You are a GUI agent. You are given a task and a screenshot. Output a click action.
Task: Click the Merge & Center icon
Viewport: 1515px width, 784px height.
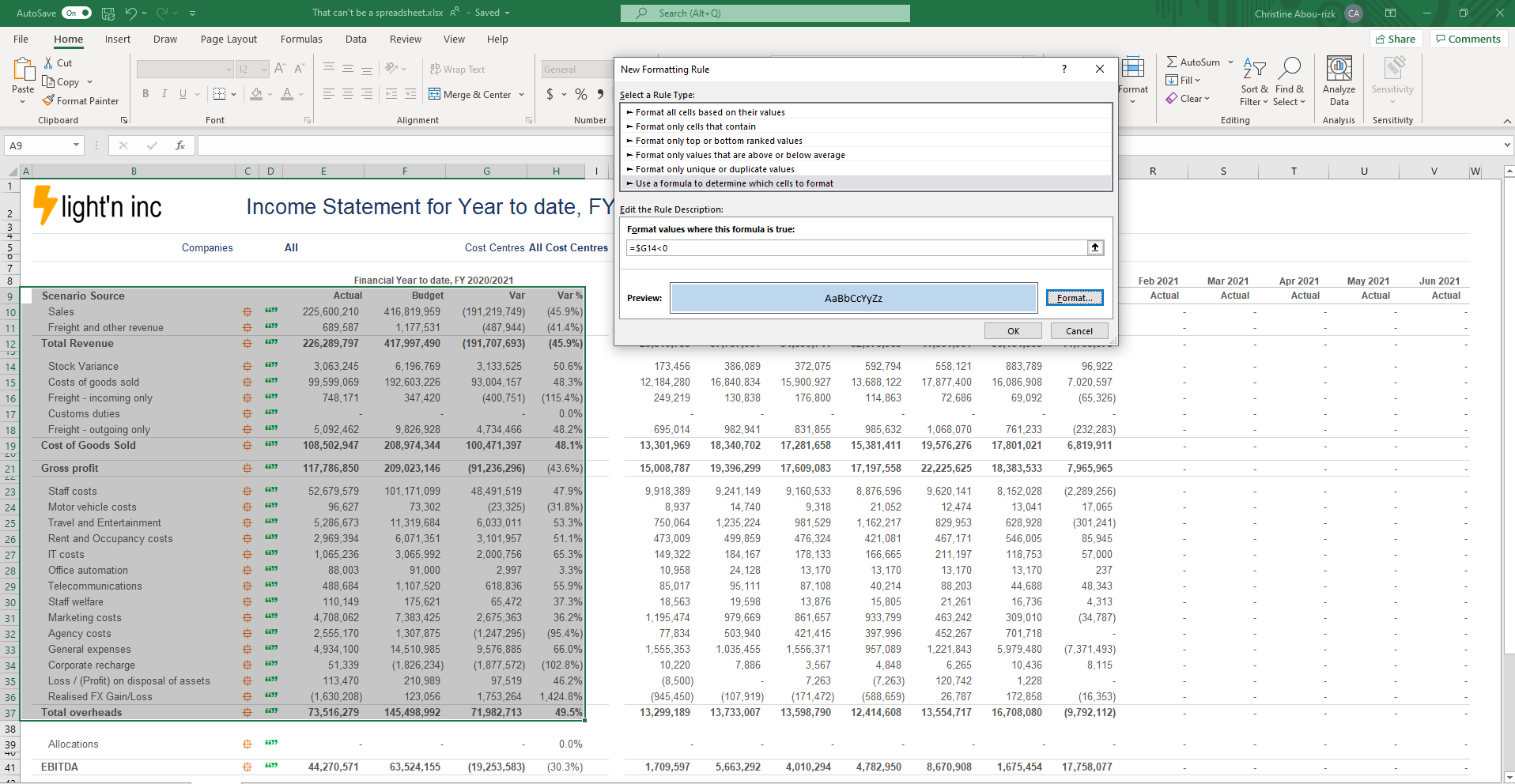tap(435, 95)
